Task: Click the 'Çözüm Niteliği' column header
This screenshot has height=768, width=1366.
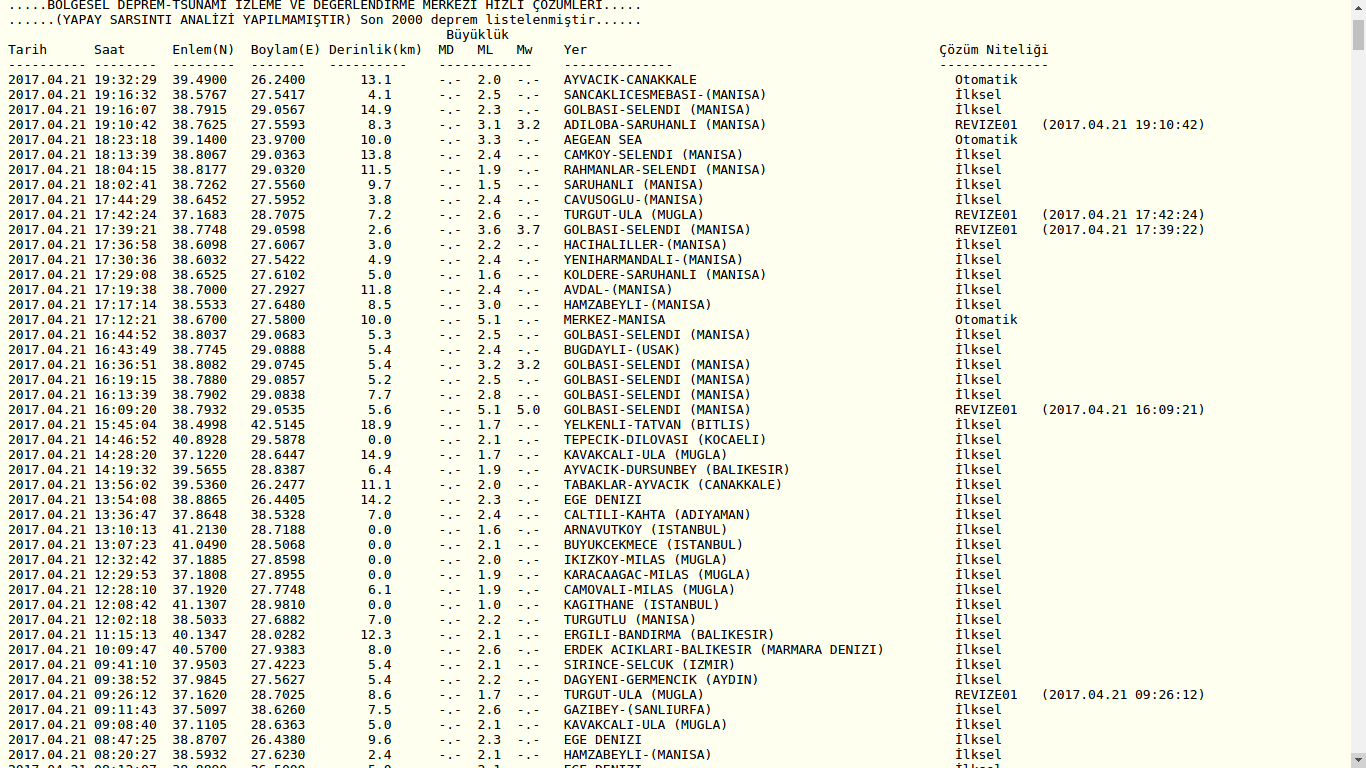Action: coord(993,50)
